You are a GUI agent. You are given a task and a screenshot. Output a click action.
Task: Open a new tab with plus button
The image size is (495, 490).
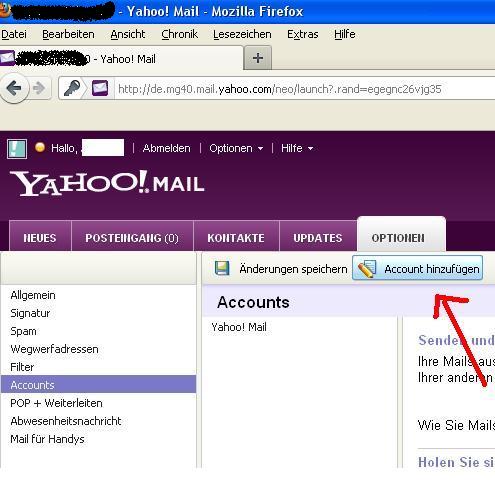[258, 58]
